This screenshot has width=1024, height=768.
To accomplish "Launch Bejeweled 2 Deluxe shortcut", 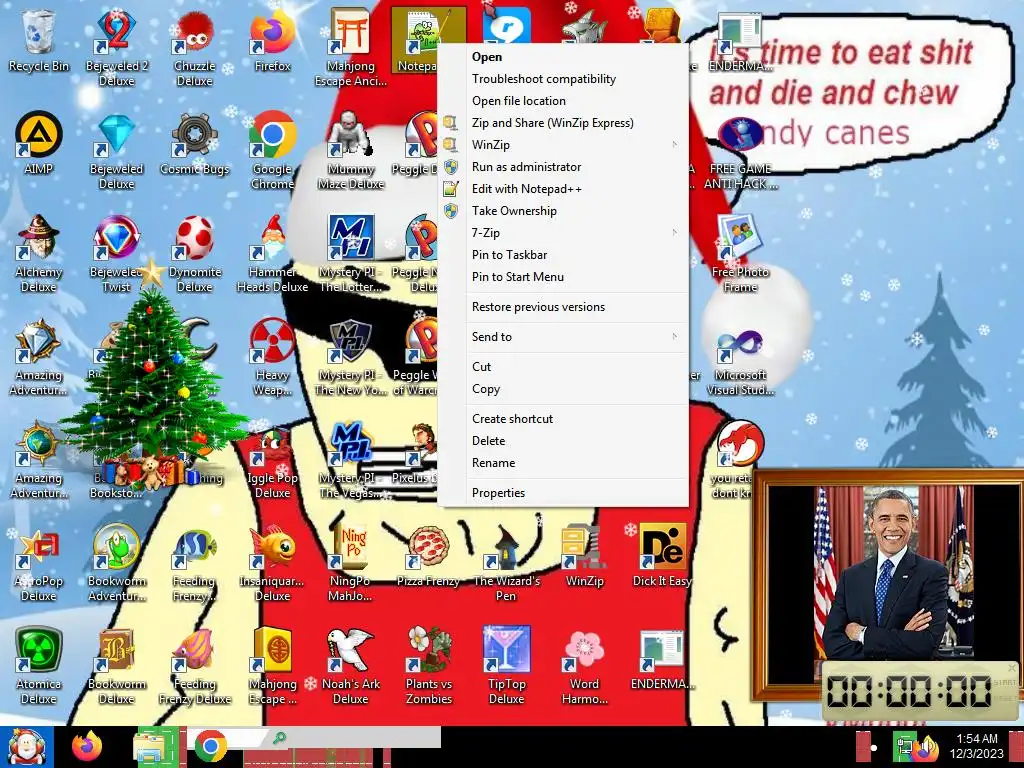I will (x=116, y=48).
